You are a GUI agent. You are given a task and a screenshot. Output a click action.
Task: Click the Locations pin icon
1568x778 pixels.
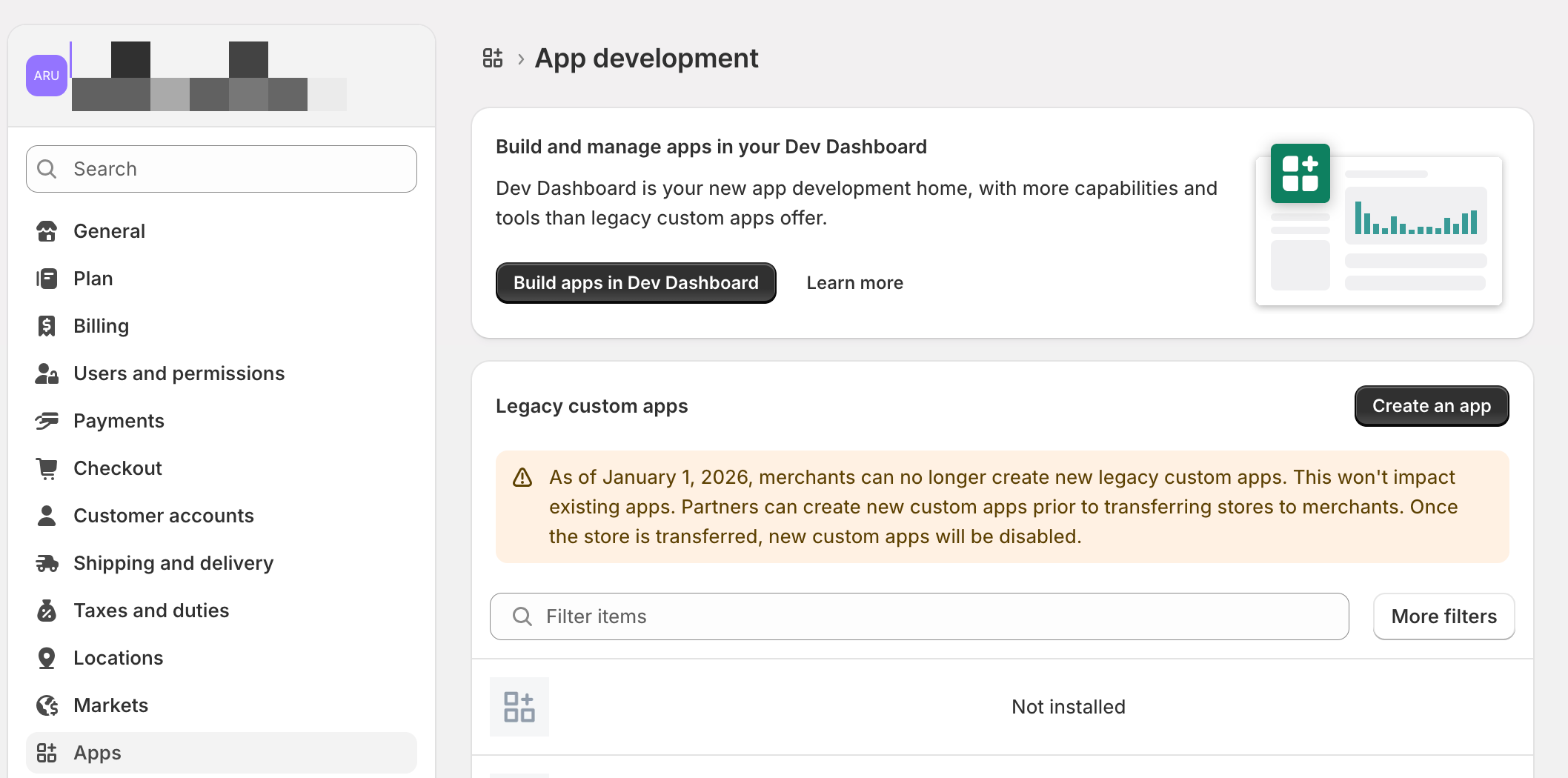click(x=47, y=658)
